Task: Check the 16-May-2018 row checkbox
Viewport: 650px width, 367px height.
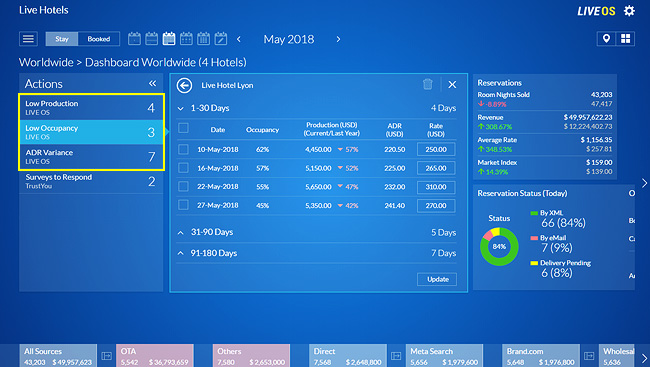Action: (183, 168)
